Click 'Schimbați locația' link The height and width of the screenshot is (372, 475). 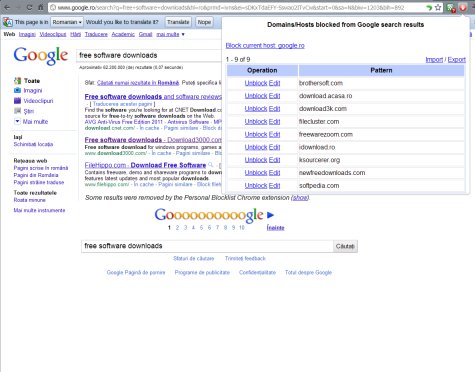tap(33, 144)
